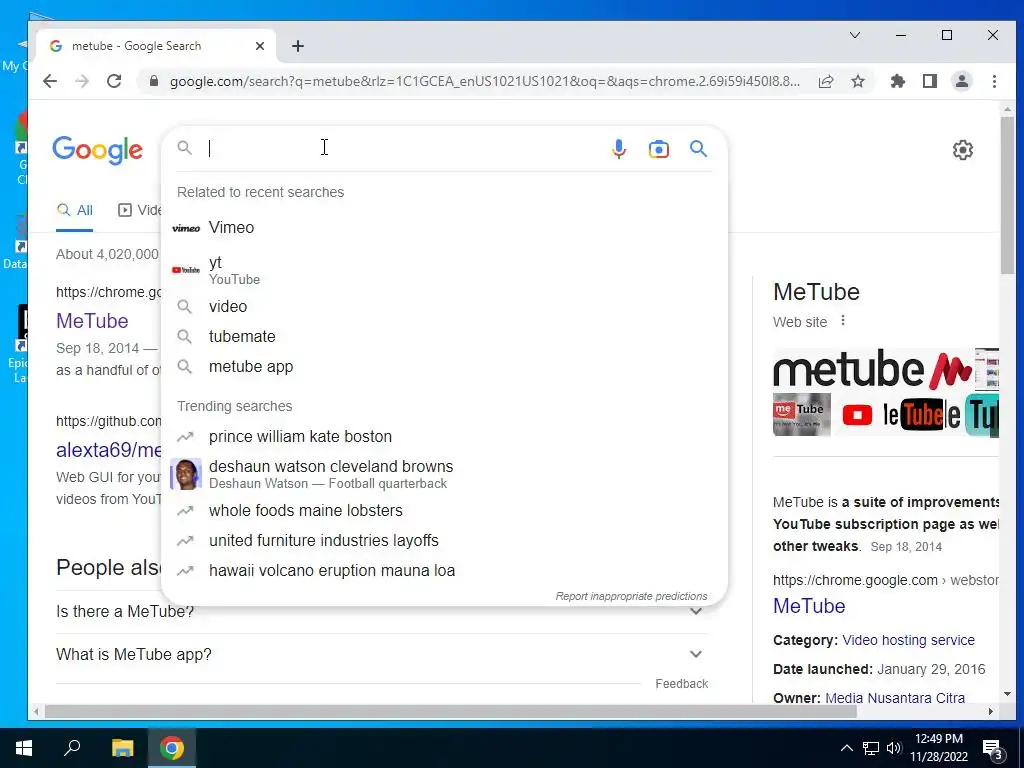Open notification center icon
1024x768 pixels.
993,750
